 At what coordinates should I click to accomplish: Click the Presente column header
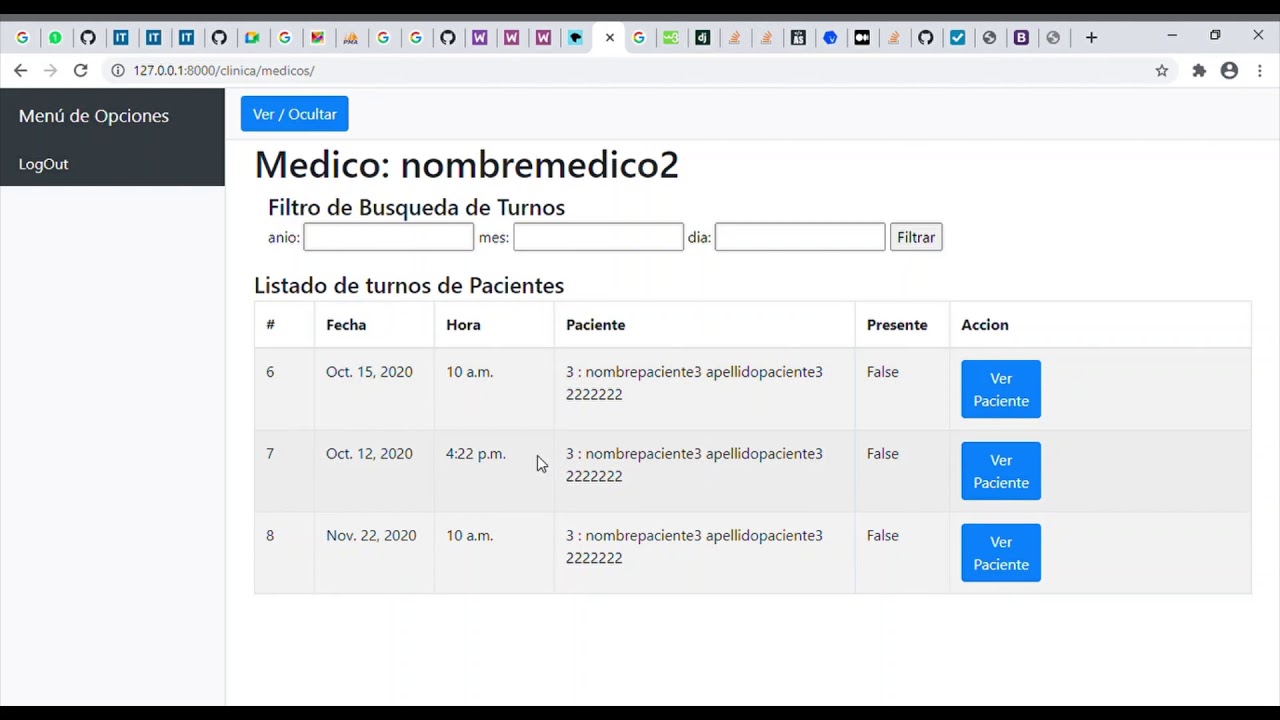[x=897, y=325]
